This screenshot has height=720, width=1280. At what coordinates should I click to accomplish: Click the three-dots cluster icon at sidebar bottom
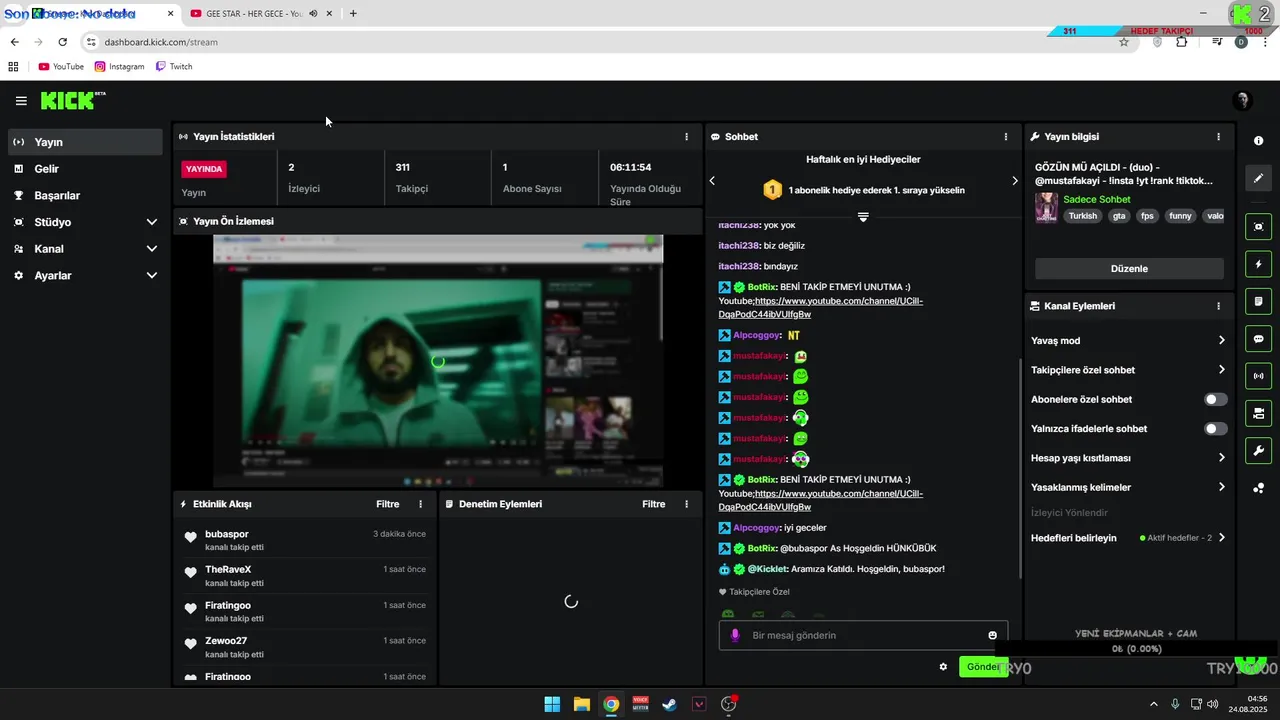(1258, 488)
